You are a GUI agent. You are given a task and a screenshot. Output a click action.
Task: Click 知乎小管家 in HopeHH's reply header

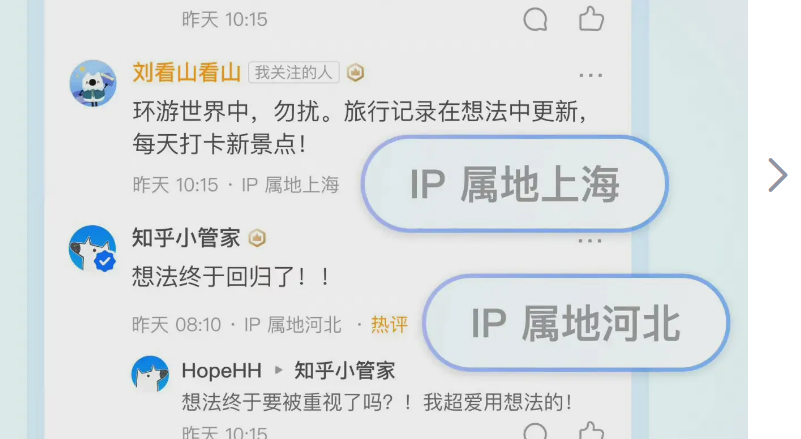(x=345, y=371)
